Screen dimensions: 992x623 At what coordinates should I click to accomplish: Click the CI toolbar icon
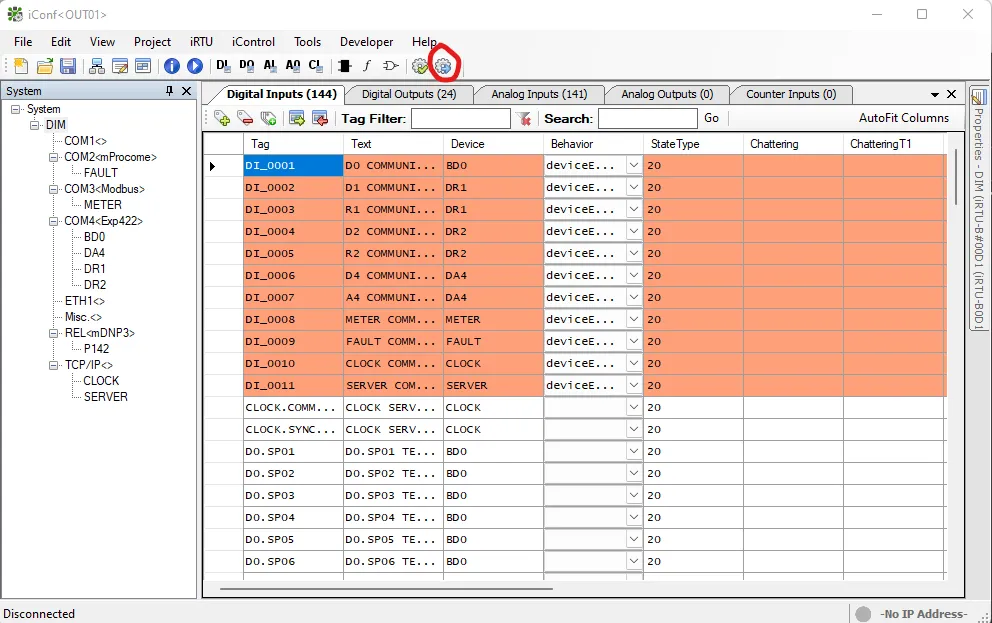click(316, 65)
